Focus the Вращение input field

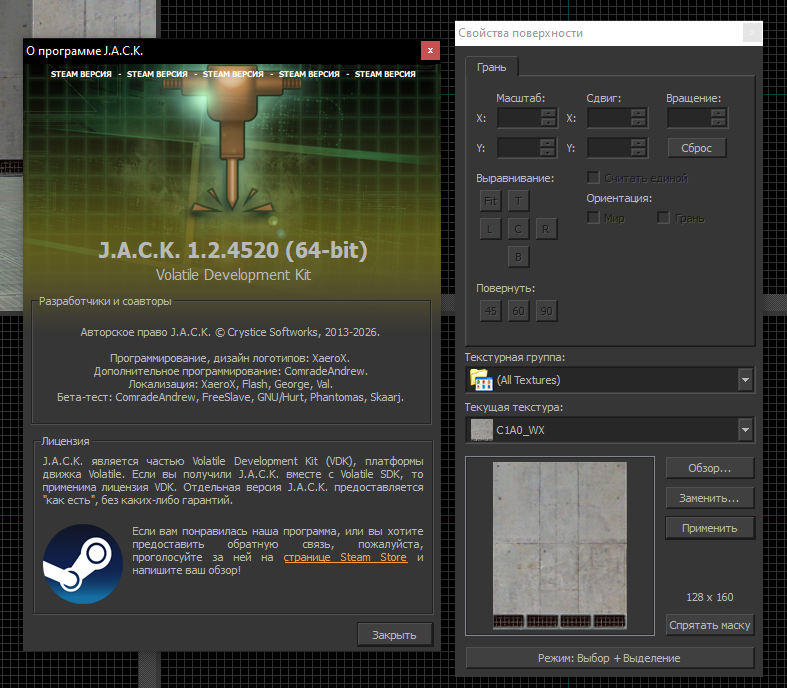point(690,118)
